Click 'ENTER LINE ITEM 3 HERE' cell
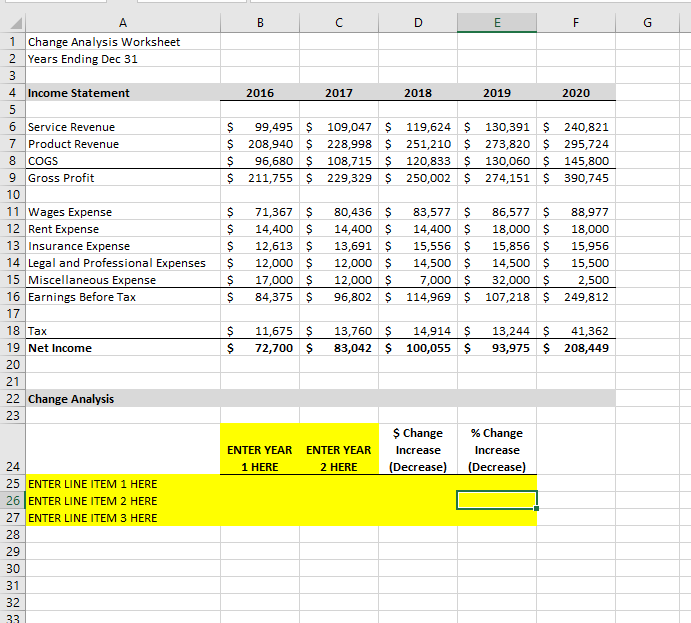This screenshot has height=623, width=691. pos(123,518)
